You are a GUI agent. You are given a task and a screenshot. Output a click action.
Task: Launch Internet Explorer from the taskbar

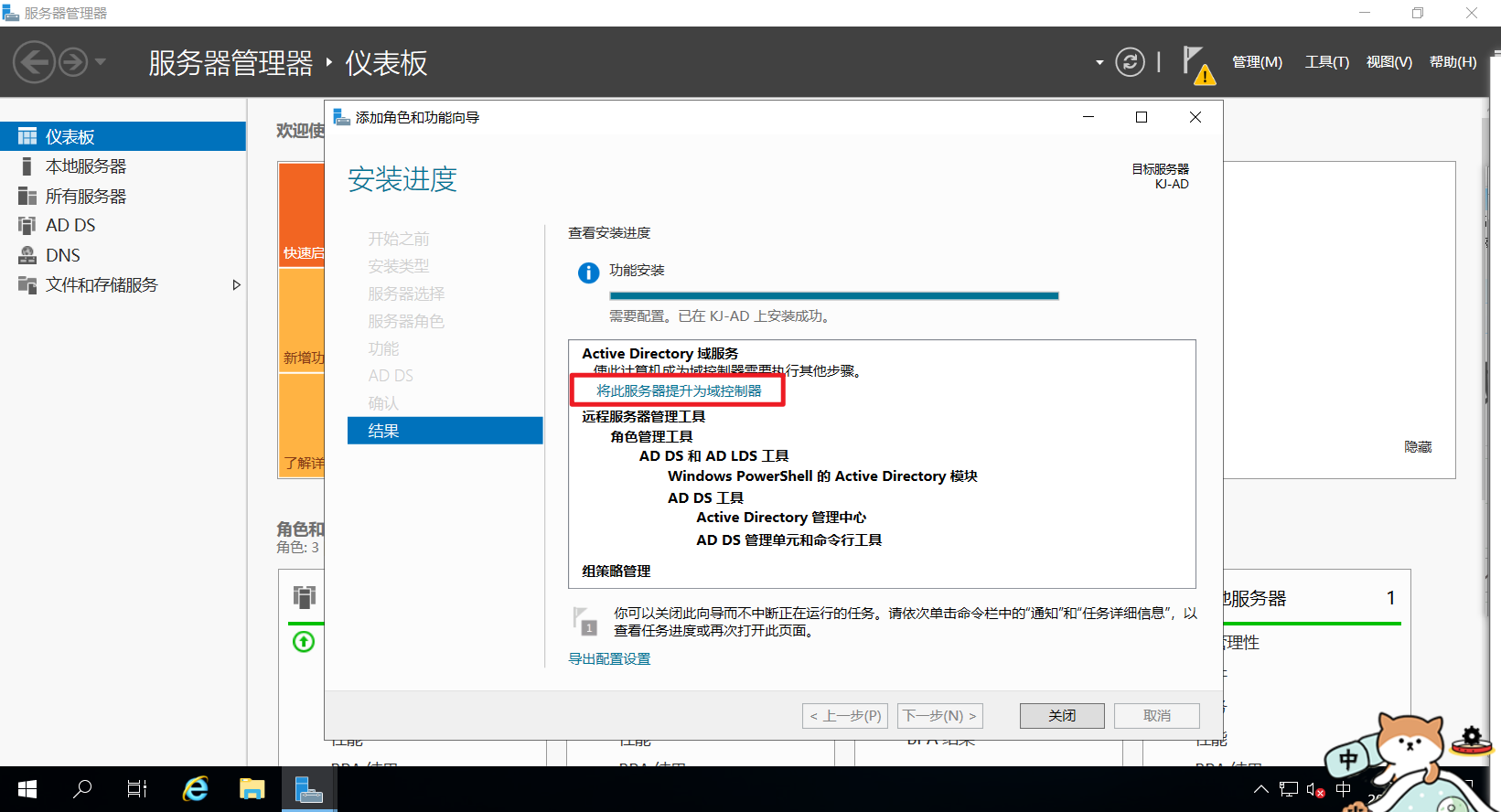195,789
